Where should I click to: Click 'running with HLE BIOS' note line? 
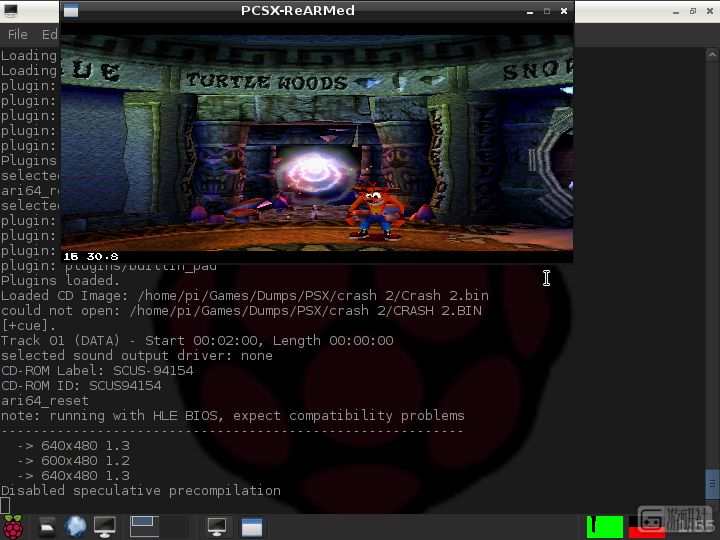[x=233, y=416]
